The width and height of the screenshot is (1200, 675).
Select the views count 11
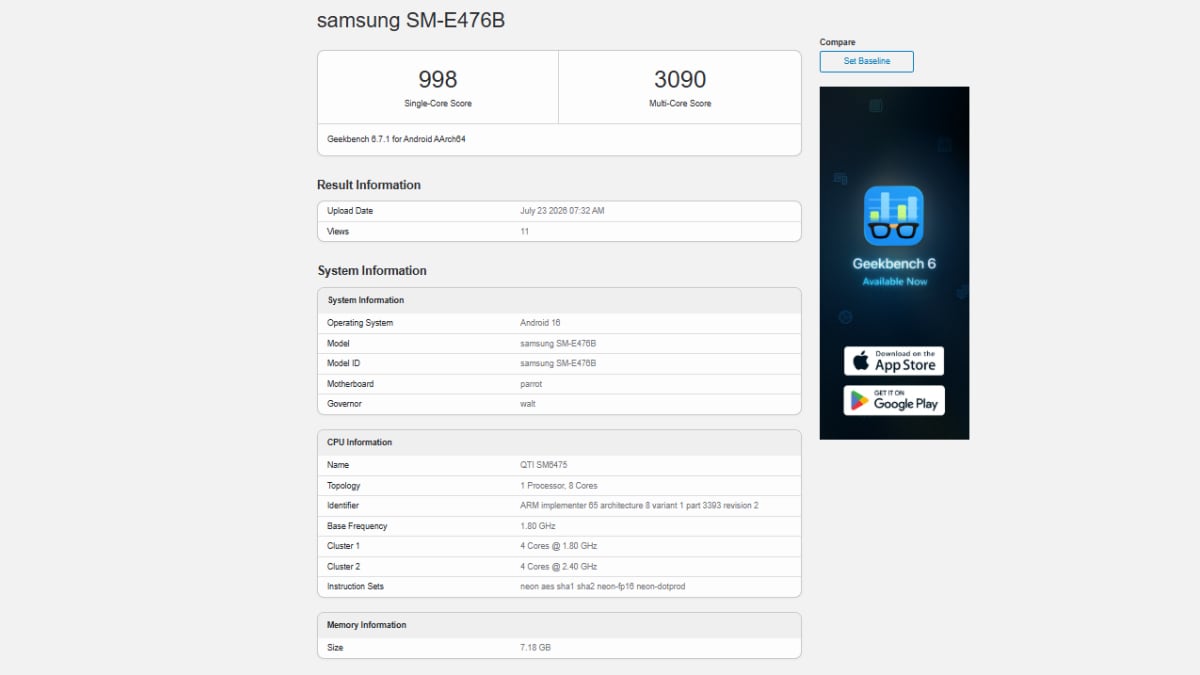(524, 231)
